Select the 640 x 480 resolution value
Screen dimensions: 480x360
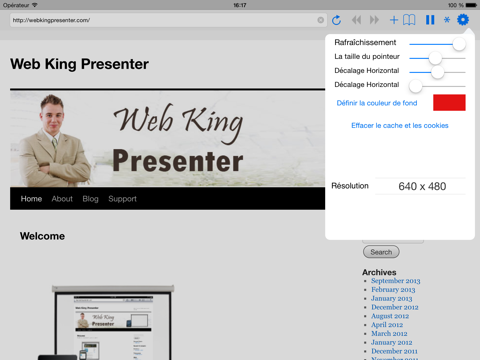[x=422, y=186]
